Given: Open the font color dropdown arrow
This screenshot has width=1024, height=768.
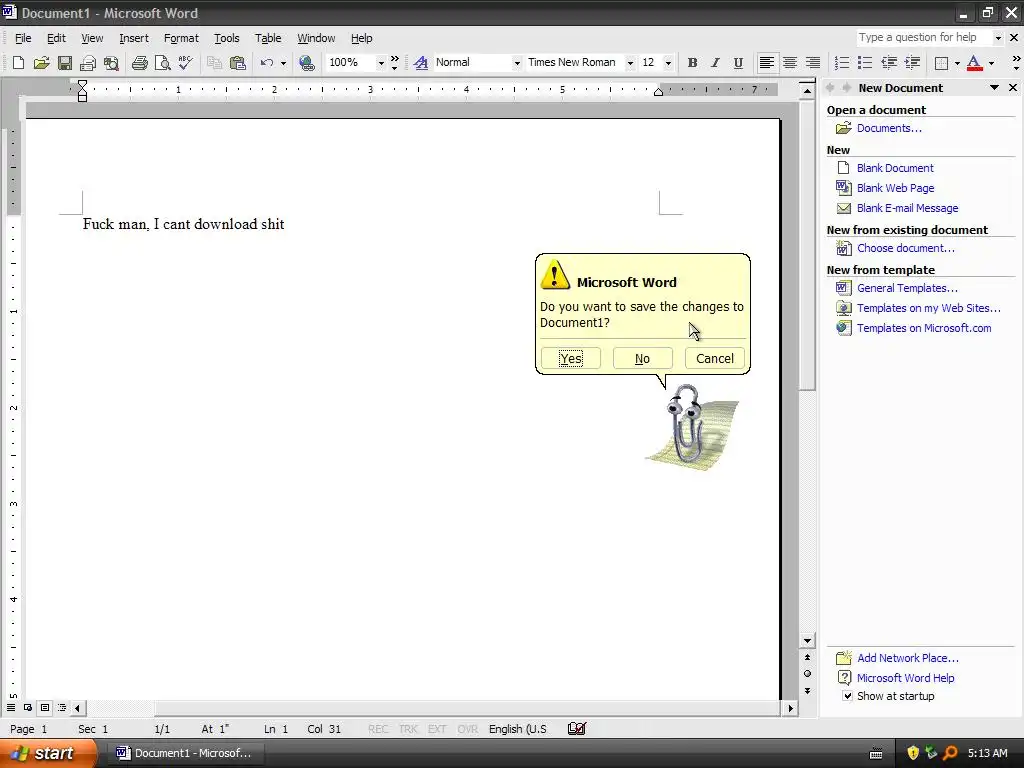Looking at the screenshot, I should tap(991, 63).
